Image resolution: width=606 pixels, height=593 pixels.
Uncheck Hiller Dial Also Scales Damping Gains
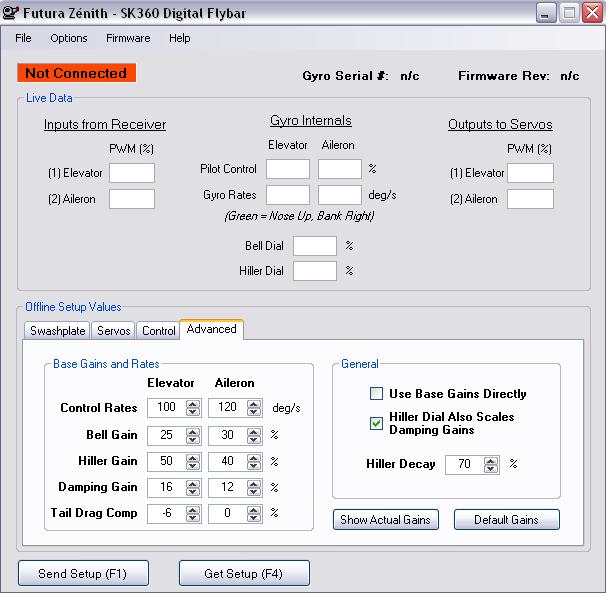[x=376, y=423]
